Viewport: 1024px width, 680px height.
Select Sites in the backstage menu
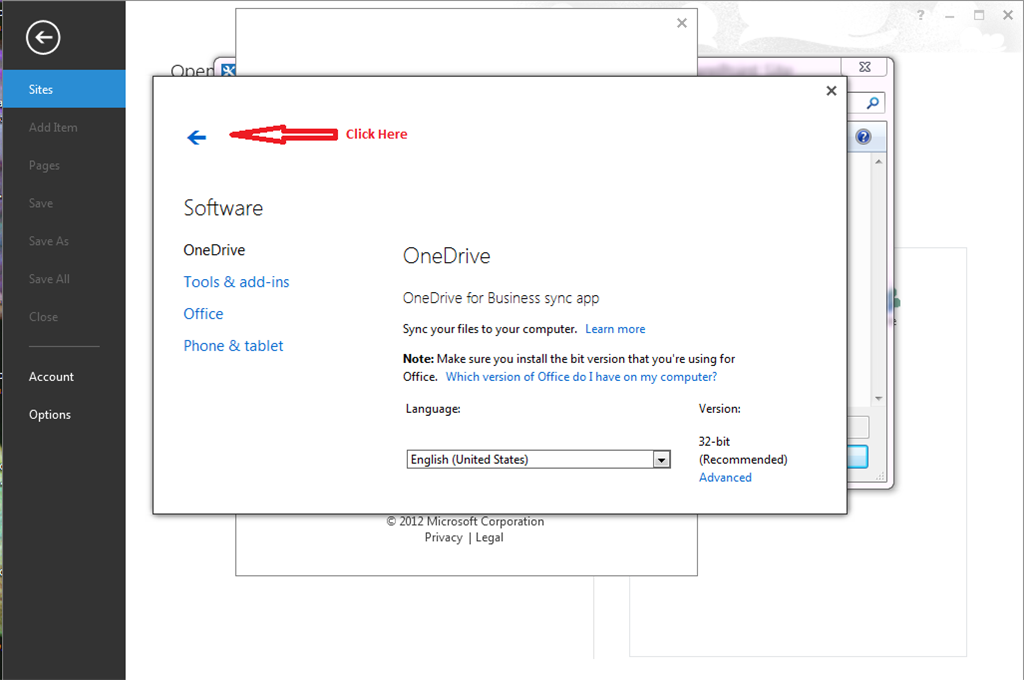pyautogui.click(x=64, y=89)
